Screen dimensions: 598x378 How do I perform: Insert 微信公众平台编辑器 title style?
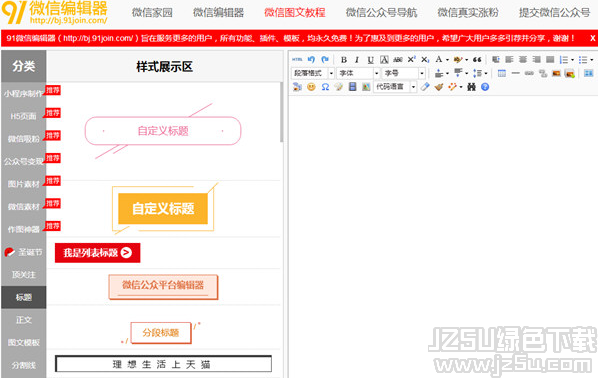pyautogui.click(x=163, y=286)
